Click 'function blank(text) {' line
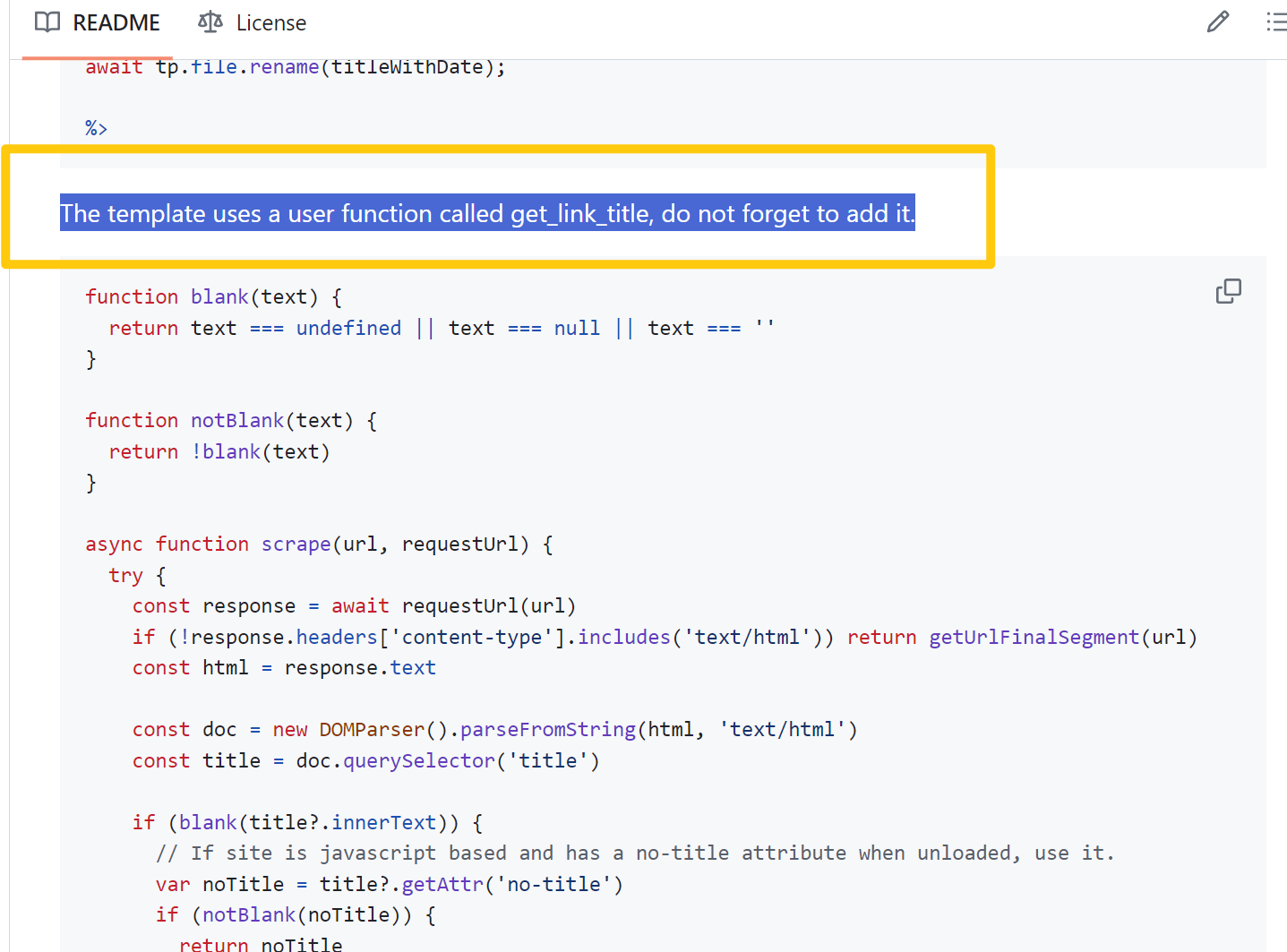The width and height of the screenshot is (1287, 952). click(x=213, y=296)
